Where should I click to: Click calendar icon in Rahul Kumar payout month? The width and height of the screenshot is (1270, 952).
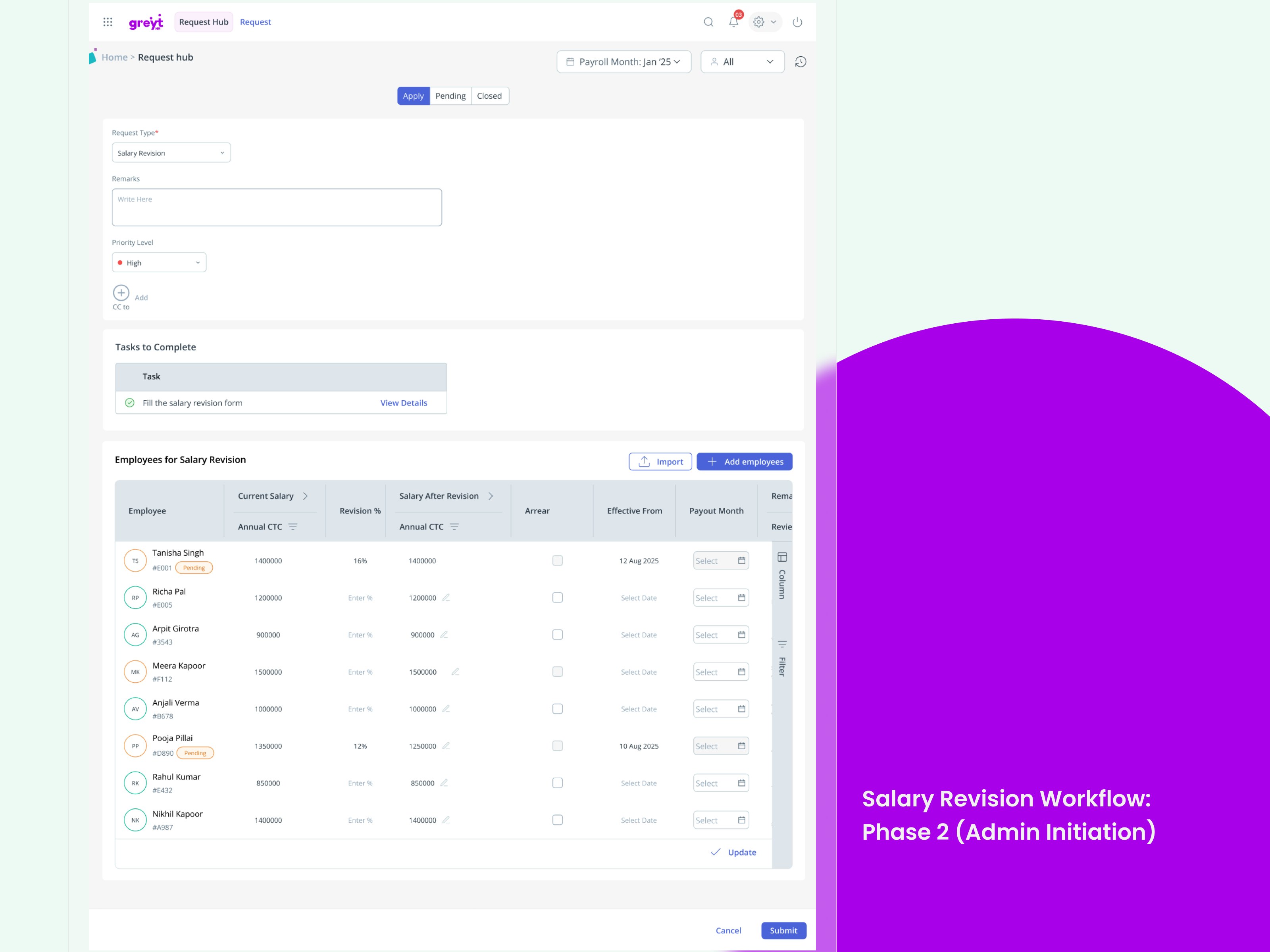(741, 783)
